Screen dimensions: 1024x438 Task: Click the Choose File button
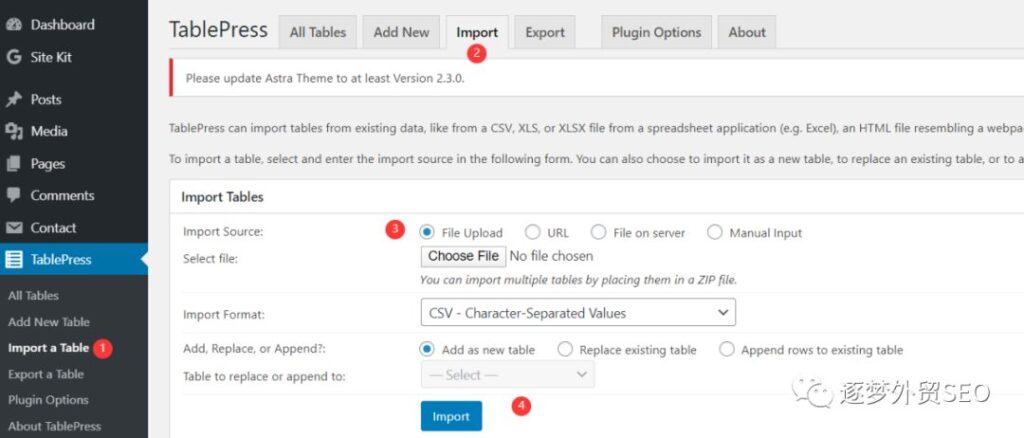tap(463, 256)
